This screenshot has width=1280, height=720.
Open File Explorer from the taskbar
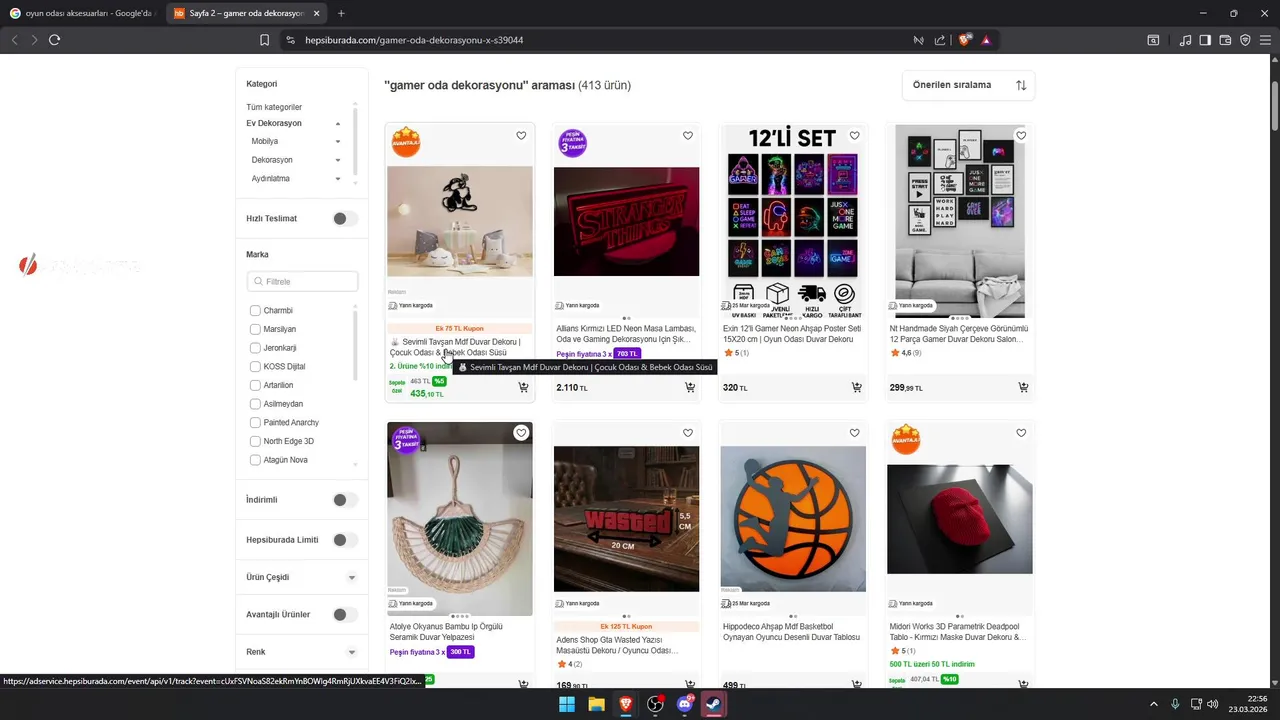596,704
